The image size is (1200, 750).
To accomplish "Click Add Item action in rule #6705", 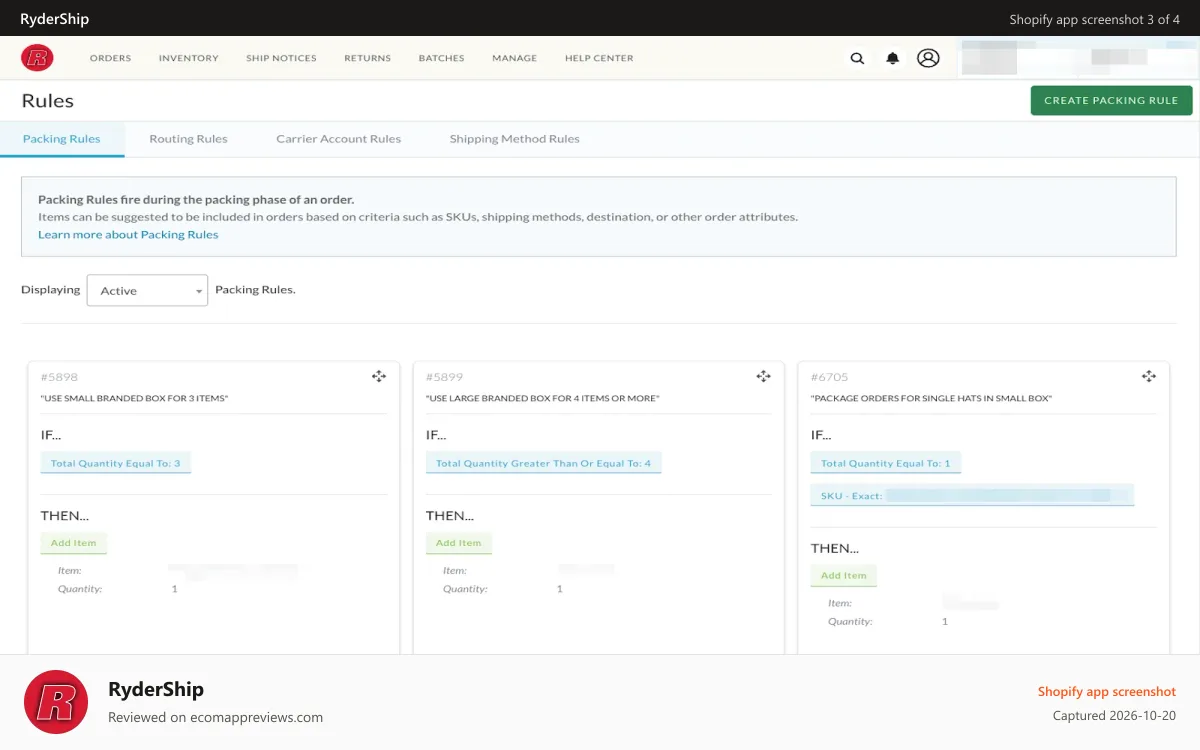I will point(844,575).
